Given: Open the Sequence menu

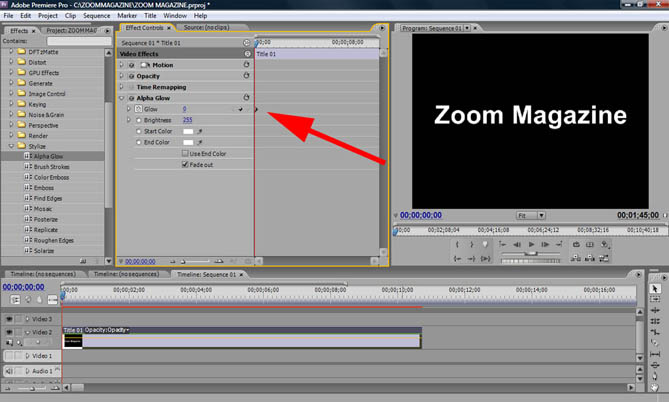Looking at the screenshot, I should [x=97, y=16].
